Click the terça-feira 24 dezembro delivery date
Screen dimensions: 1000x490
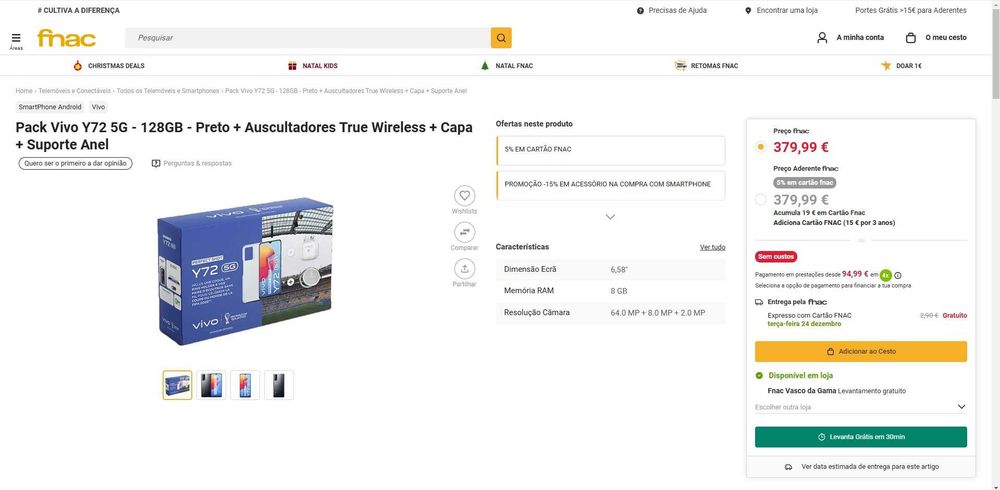tap(804, 323)
